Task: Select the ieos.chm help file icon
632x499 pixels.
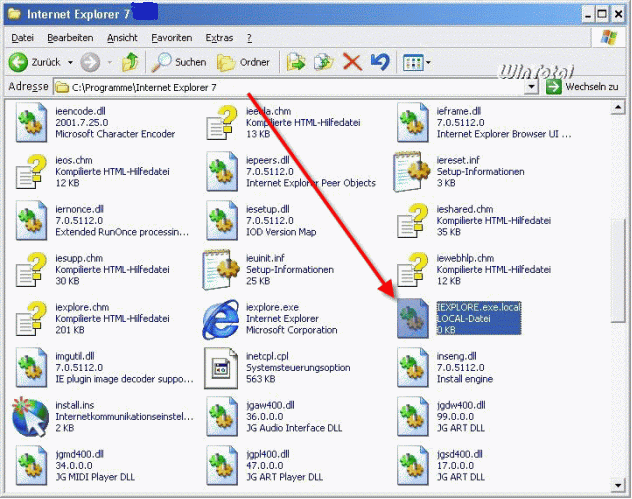Action: point(31,172)
